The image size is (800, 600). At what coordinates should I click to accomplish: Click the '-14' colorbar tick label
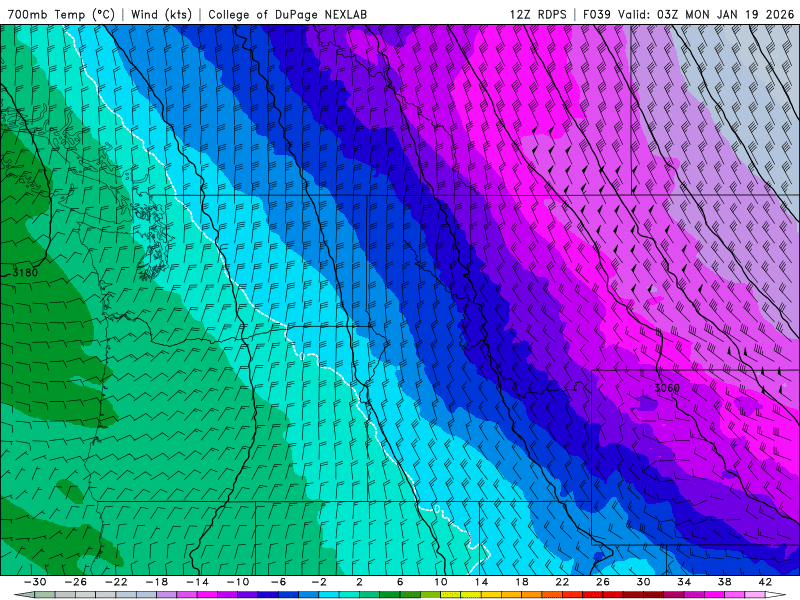click(x=197, y=582)
